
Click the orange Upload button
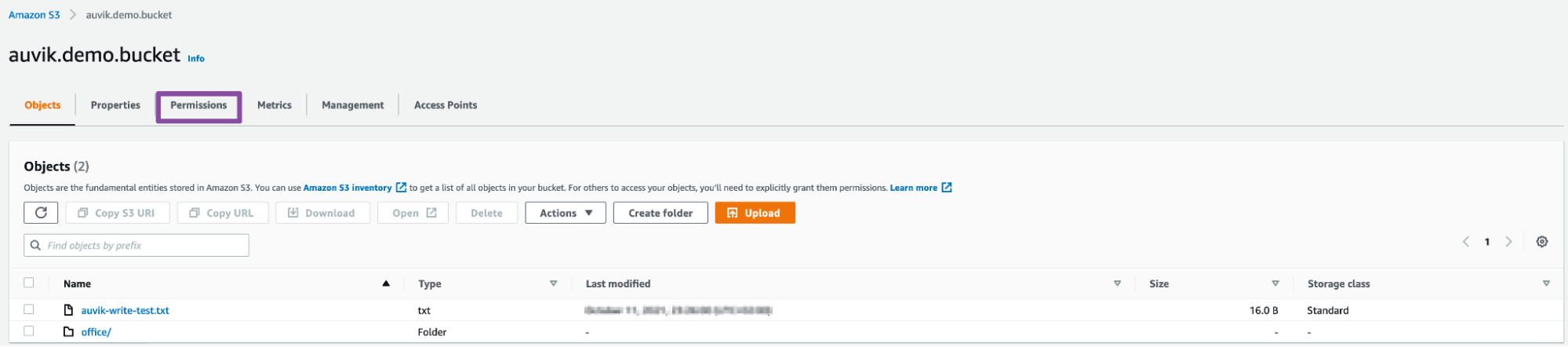[x=755, y=213]
